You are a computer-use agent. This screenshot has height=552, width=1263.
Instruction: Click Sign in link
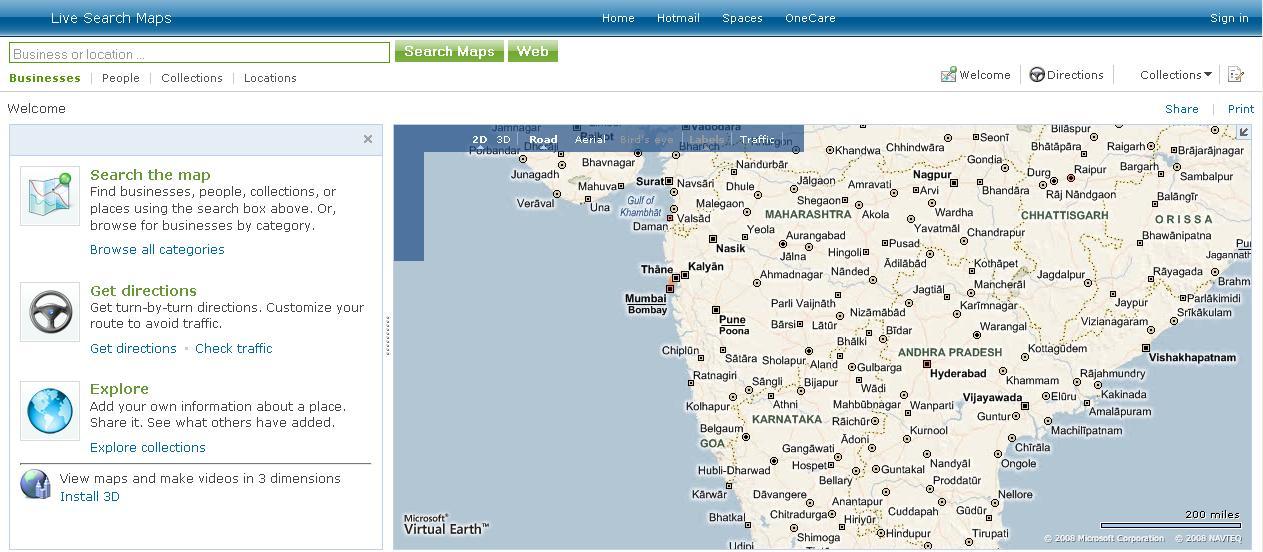pyautogui.click(x=1229, y=18)
